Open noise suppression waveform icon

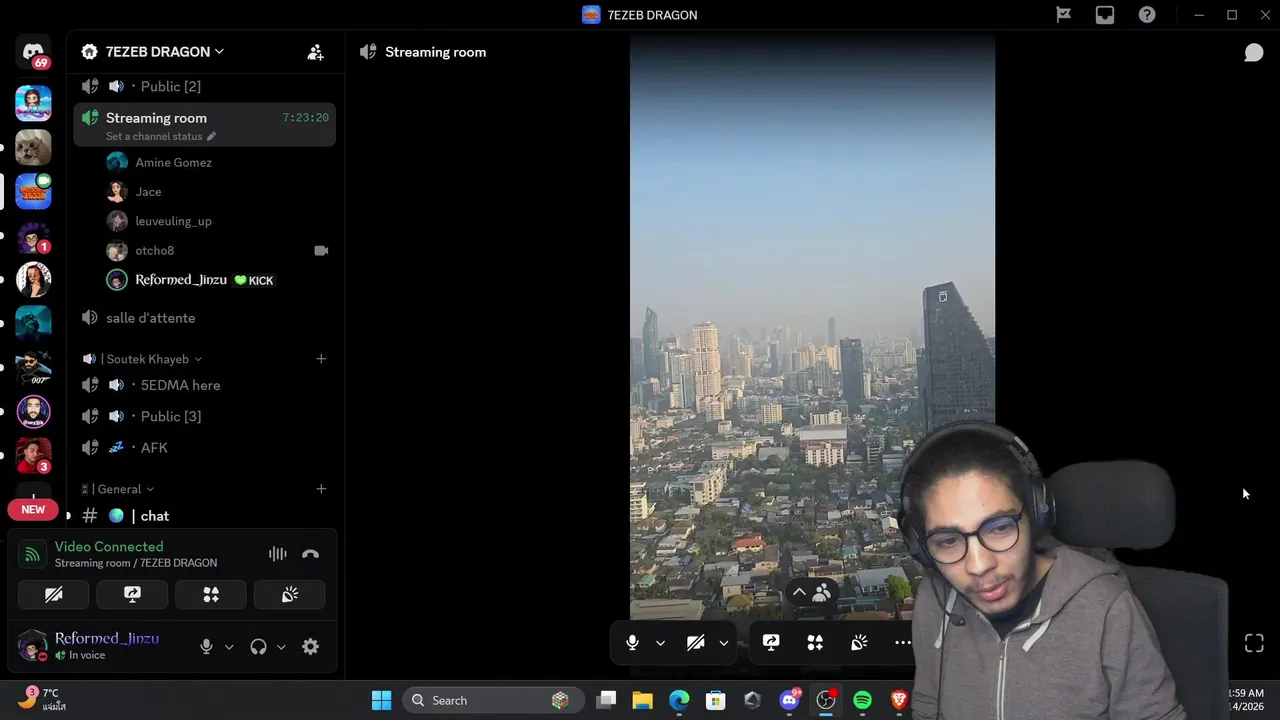click(x=277, y=554)
